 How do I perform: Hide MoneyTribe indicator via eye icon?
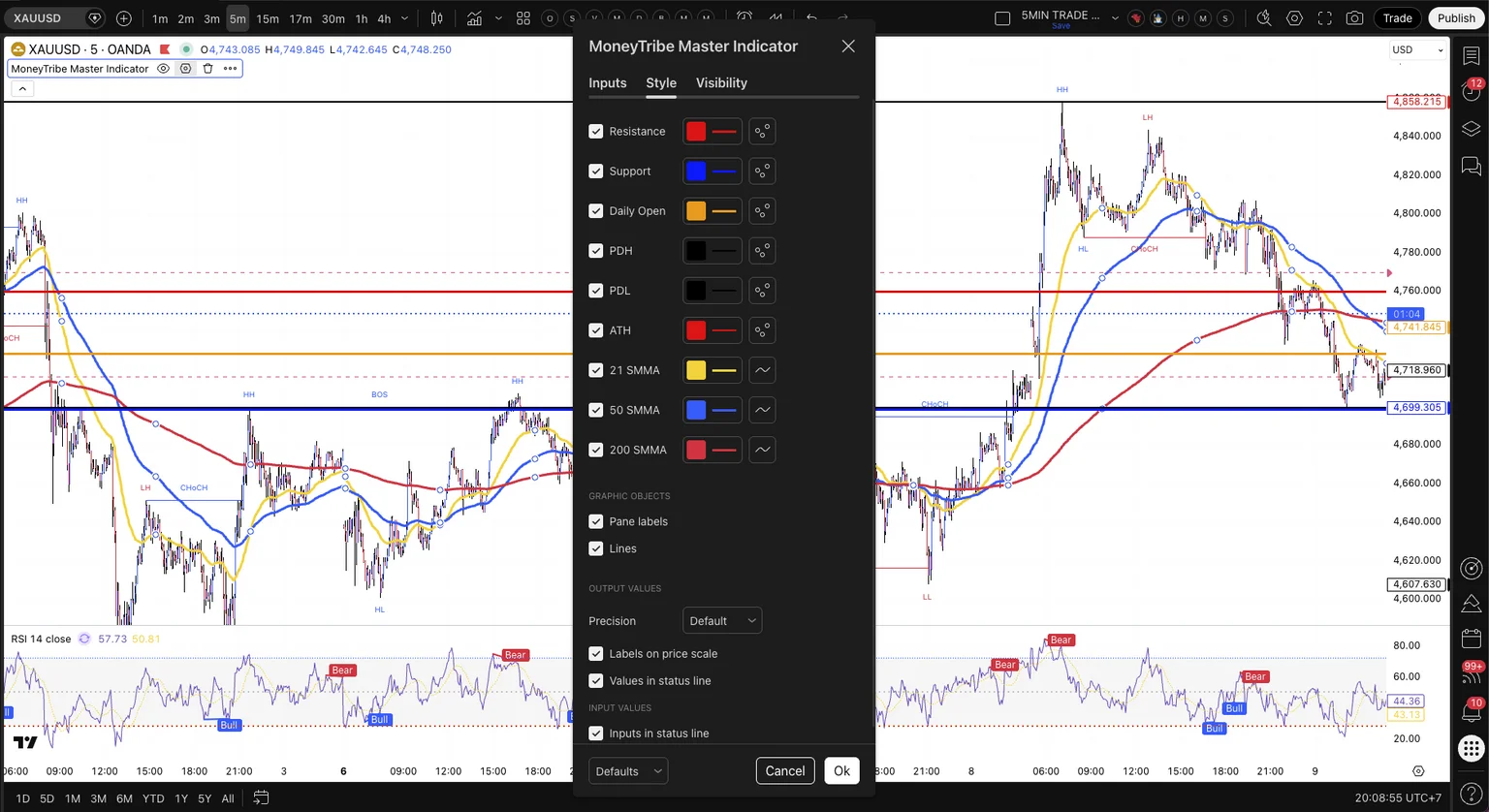pos(163,69)
